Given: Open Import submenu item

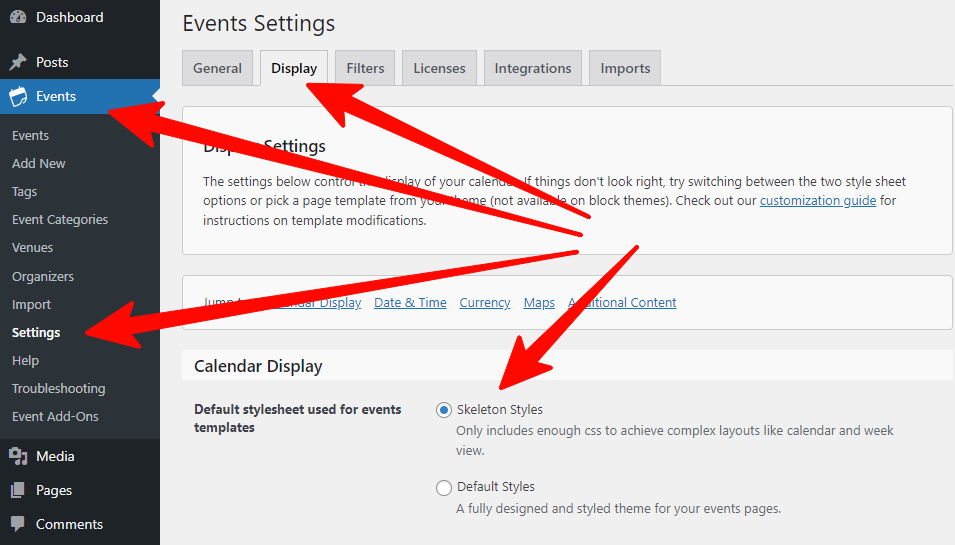Looking at the screenshot, I should tap(31, 304).
